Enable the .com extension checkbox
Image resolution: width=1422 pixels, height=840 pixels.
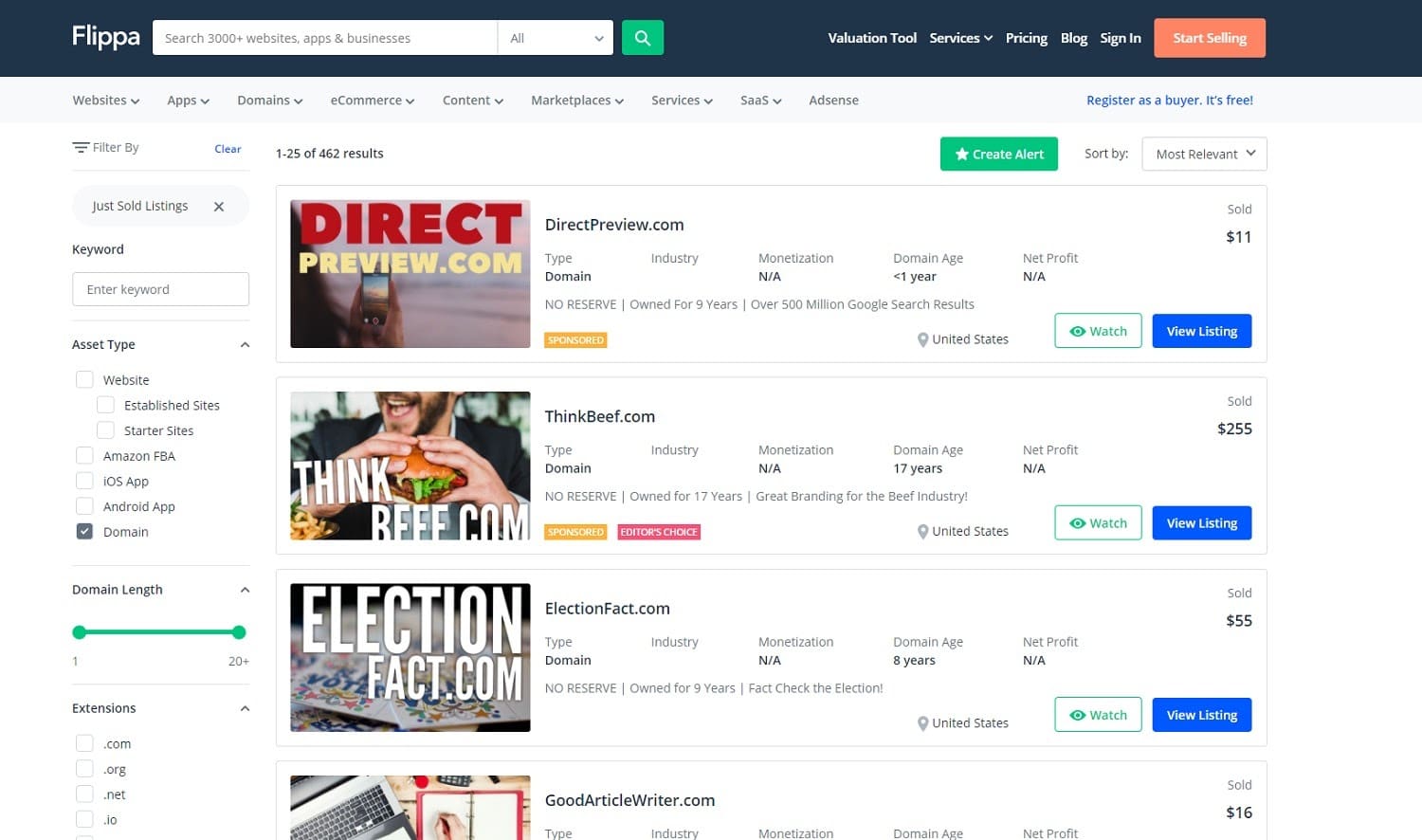point(84,743)
